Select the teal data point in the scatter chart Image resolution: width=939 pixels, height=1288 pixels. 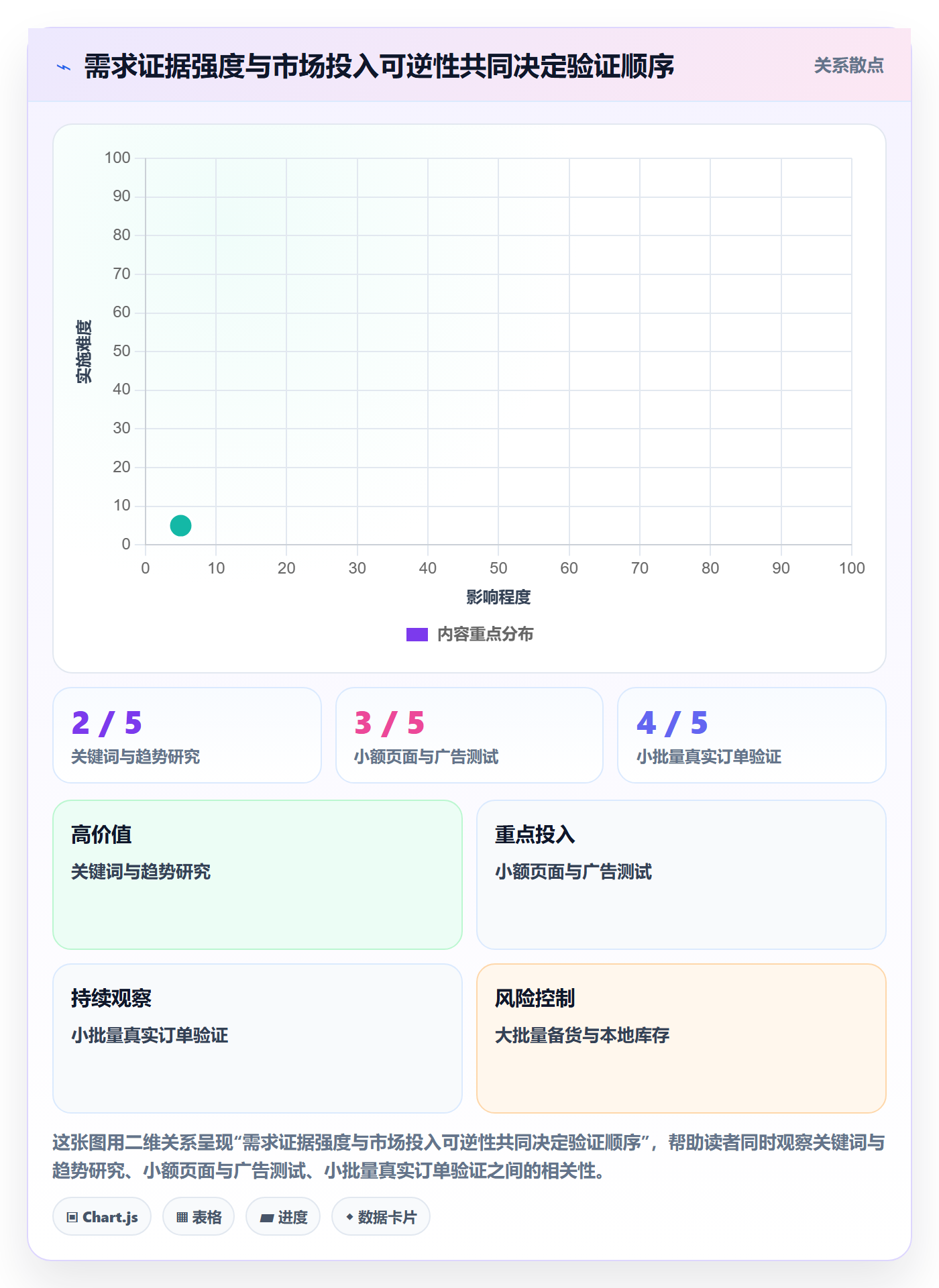pos(180,525)
